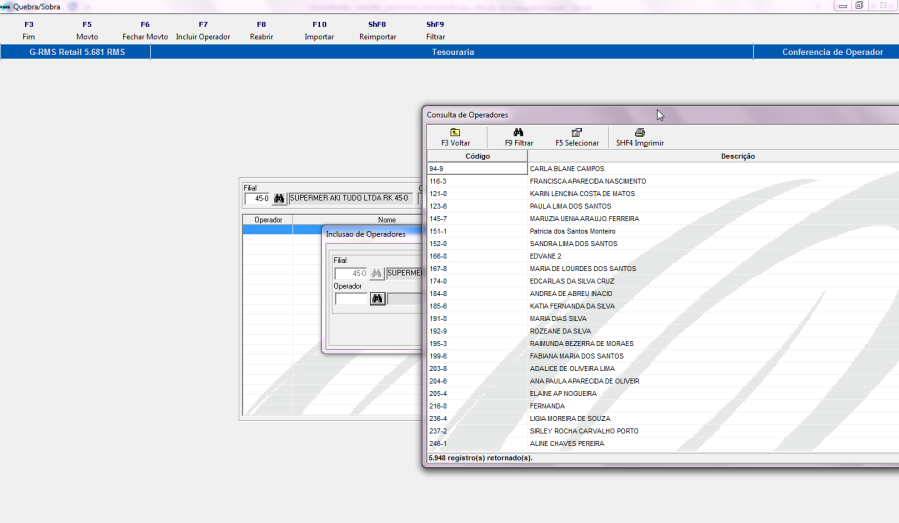Select row SIRLEY ROCHA CARVALHO PORTO
Image resolution: width=899 pixels, height=523 pixels.
click(663, 431)
